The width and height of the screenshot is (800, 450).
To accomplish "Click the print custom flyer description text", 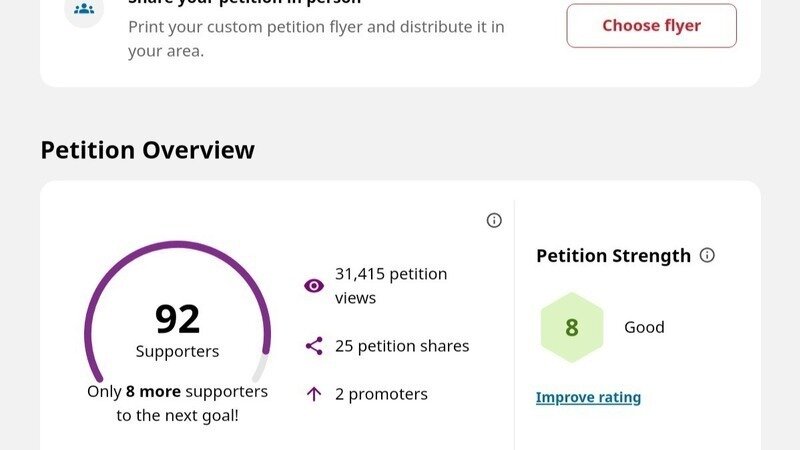I will click(x=316, y=38).
